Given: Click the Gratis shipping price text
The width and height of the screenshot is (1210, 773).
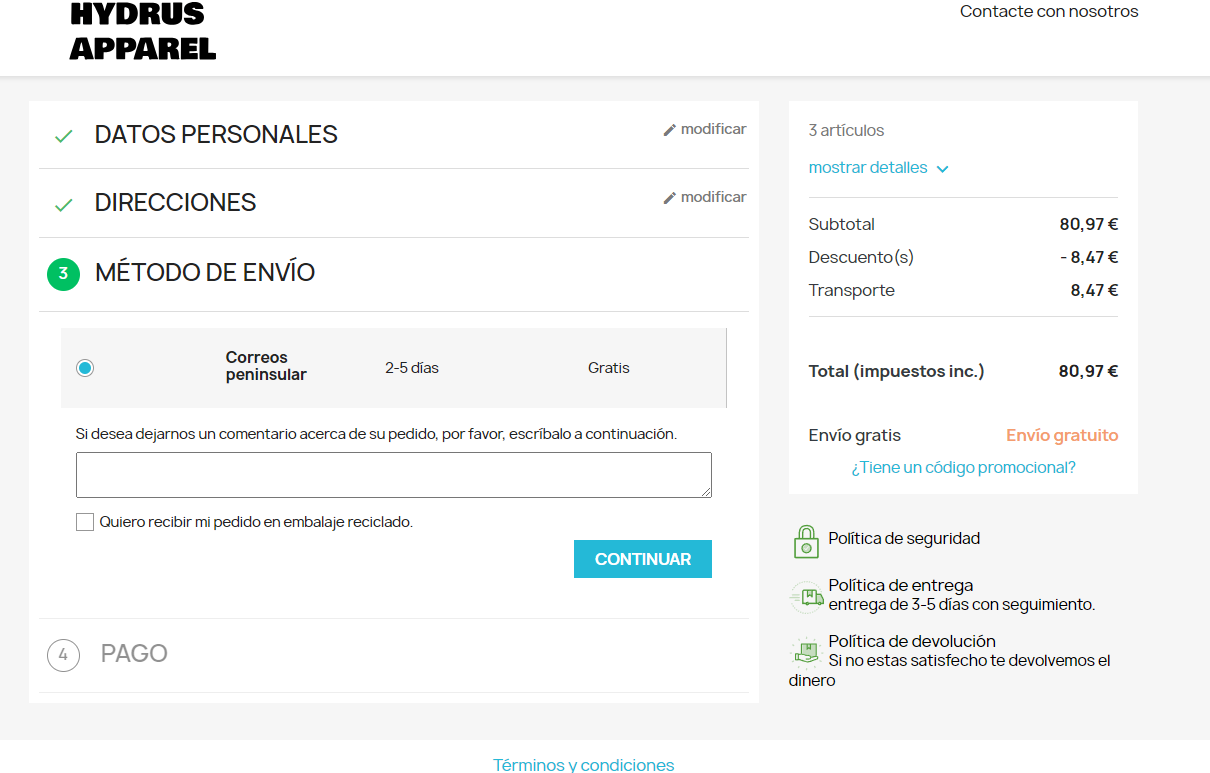Looking at the screenshot, I should pos(609,368).
